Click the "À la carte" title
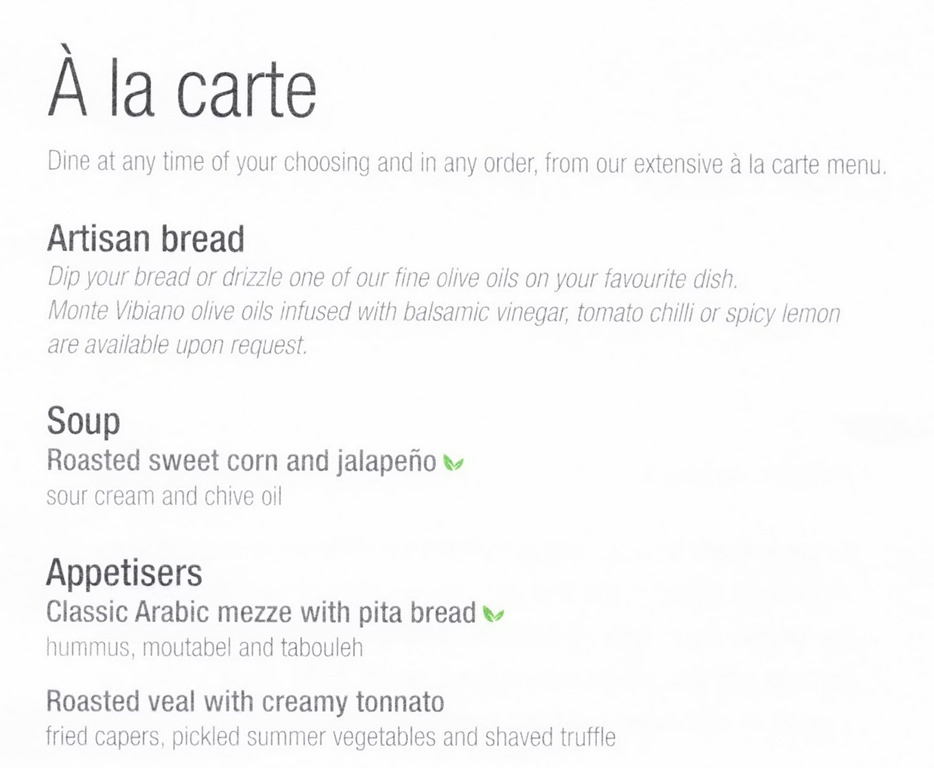934x768 pixels. pos(182,87)
